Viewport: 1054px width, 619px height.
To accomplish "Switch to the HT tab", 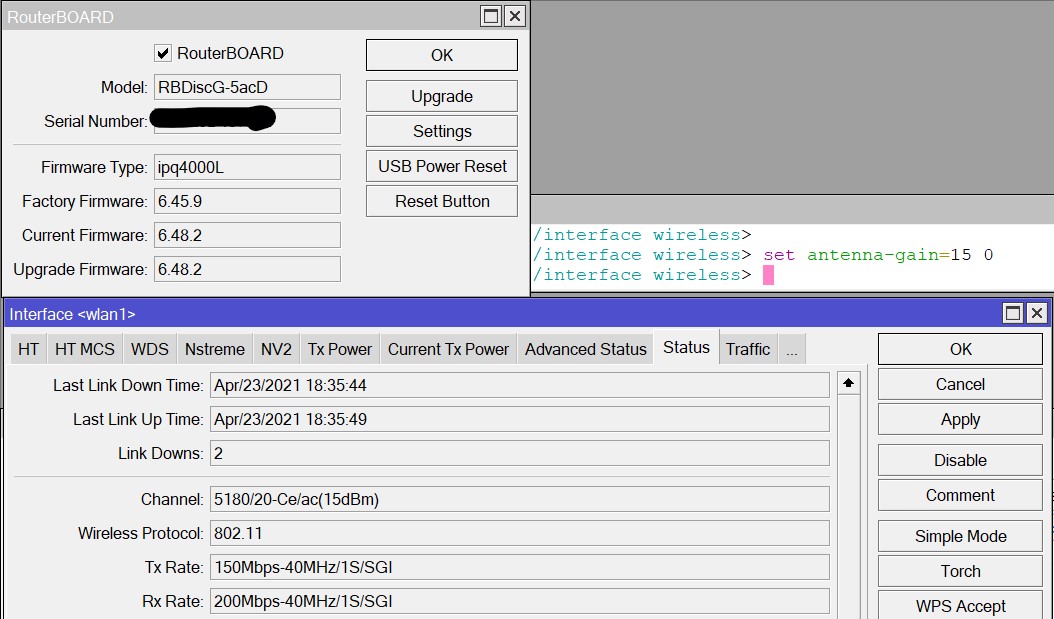I will [x=28, y=349].
